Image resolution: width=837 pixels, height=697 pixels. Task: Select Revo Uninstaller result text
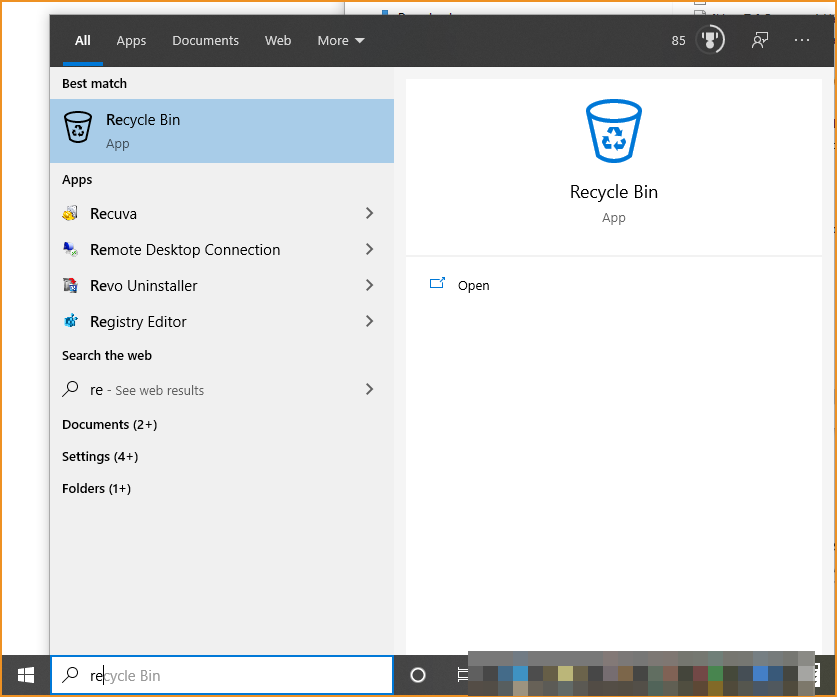(x=144, y=286)
